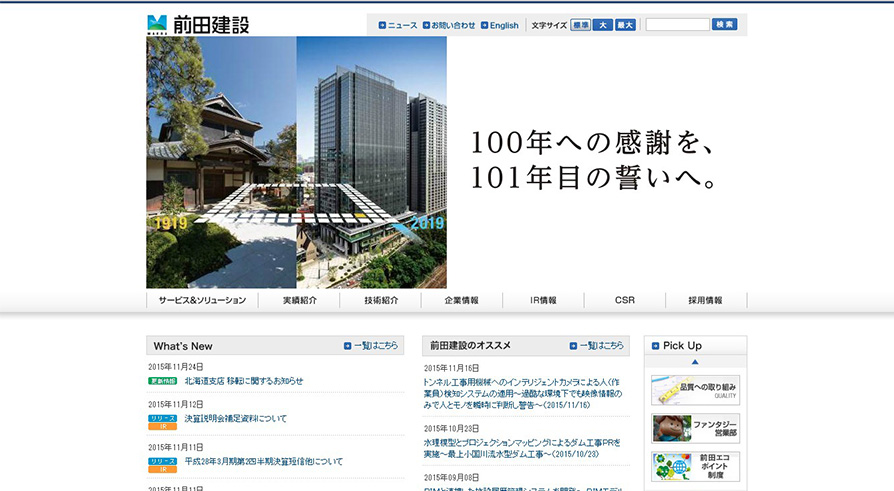Open 平成28年3月期第2四半期決算短信 news
The height and width of the screenshot is (491, 894).
[x=263, y=461]
